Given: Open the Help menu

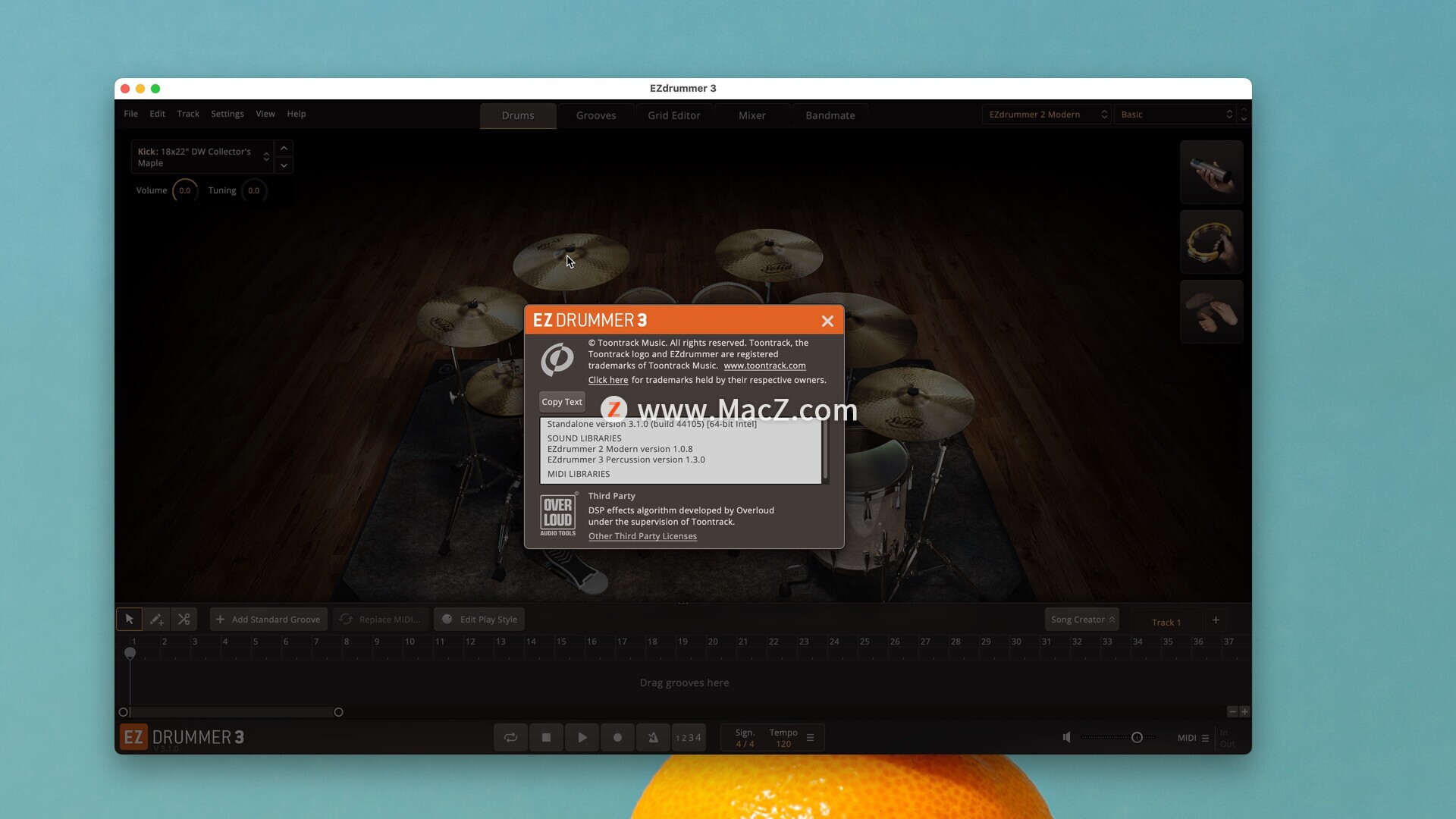Looking at the screenshot, I should pos(297,114).
